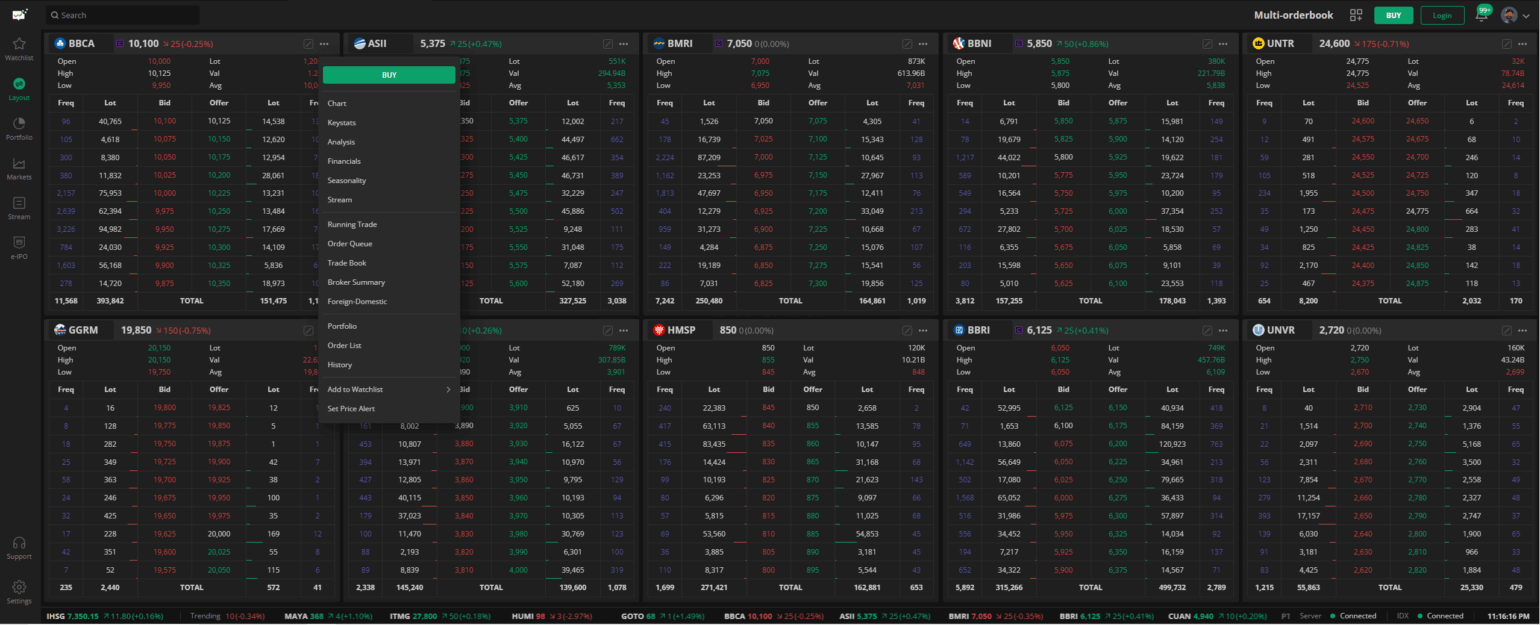The width and height of the screenshot is (1540, 625).
Task: Click slashed-square icon in BBRI panel header
Action: pyautogui.click(x=1207, y=330)
